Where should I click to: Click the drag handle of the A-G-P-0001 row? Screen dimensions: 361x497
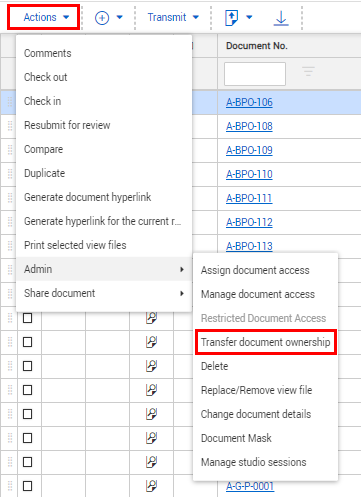(x=10, y=486)
